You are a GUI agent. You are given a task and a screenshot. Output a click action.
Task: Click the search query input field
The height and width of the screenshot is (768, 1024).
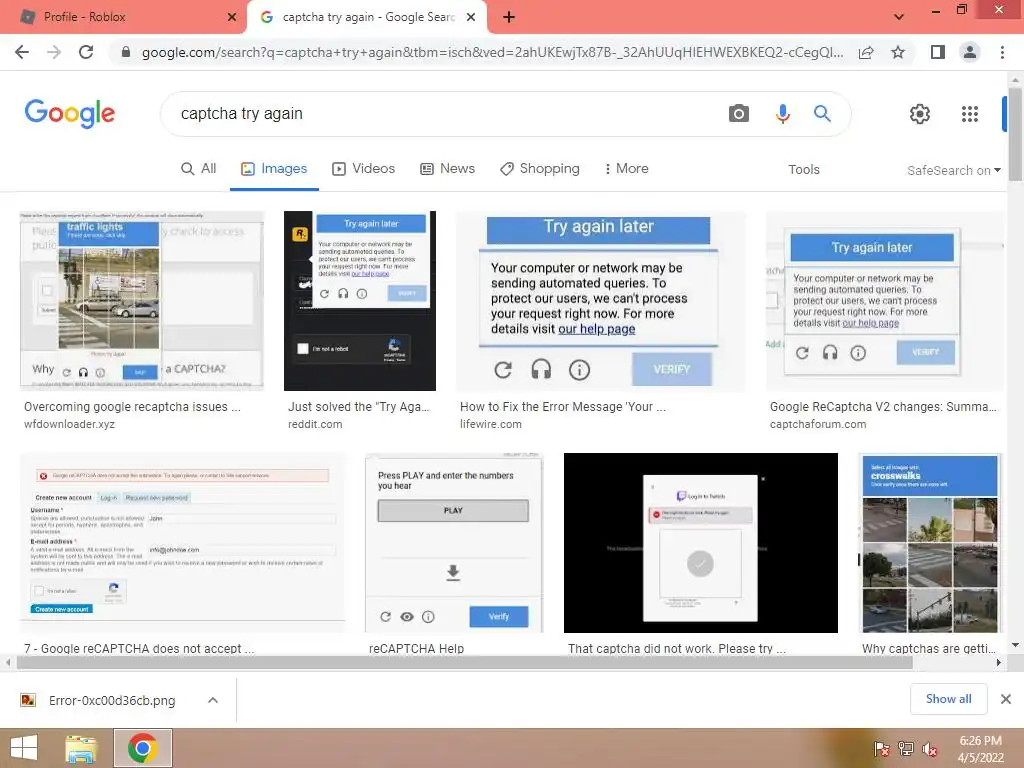(444, 114)
